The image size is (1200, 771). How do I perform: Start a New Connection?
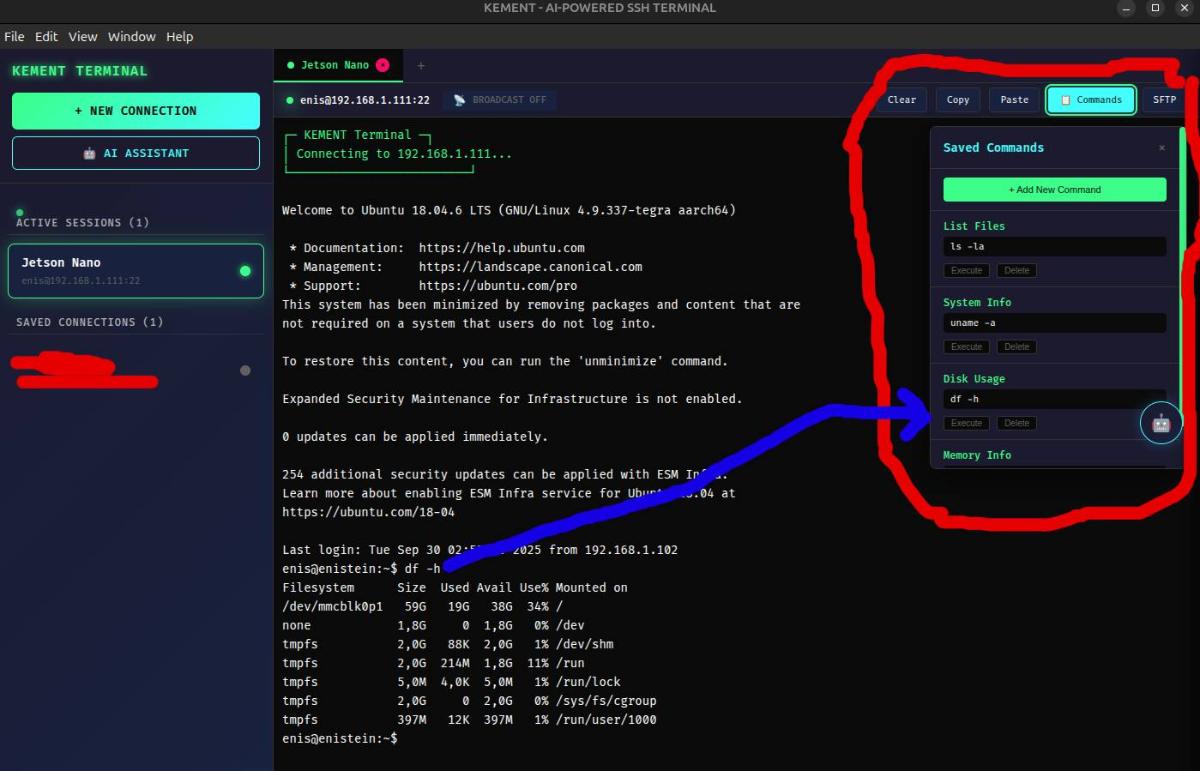(x=136, y=111)
